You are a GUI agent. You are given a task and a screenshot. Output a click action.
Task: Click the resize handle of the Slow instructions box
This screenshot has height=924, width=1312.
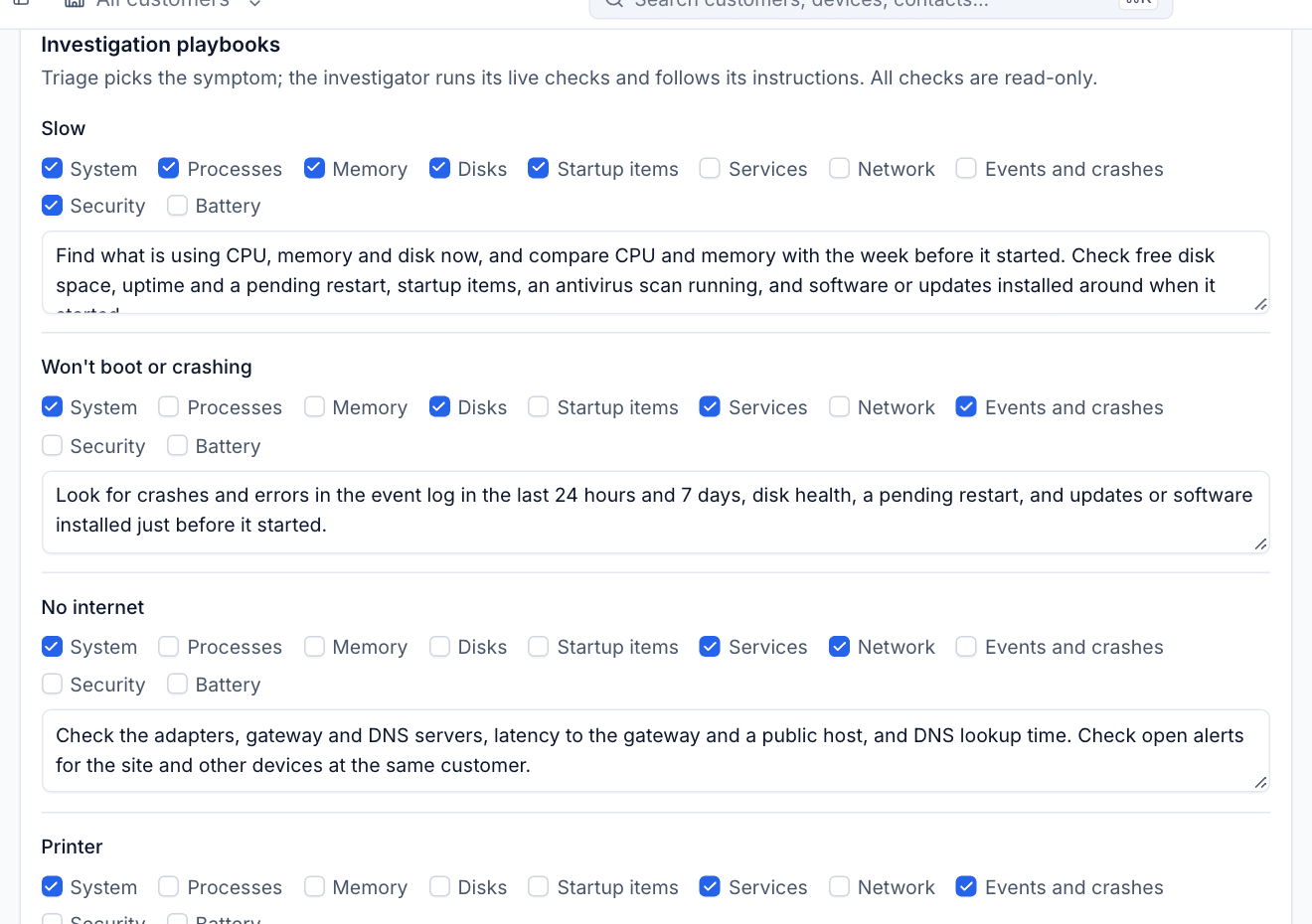point(1260,304)
